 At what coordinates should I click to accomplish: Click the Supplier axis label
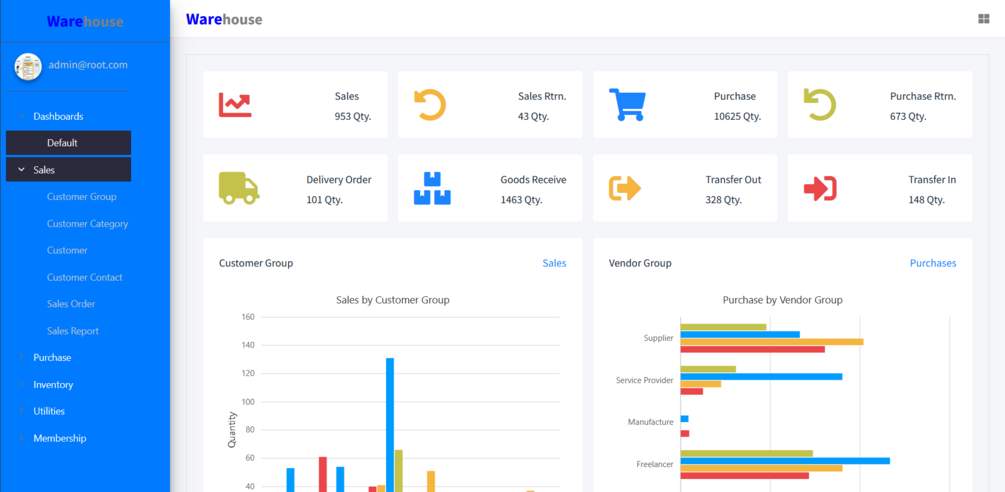pyautogui.click(x=658, y=338)
